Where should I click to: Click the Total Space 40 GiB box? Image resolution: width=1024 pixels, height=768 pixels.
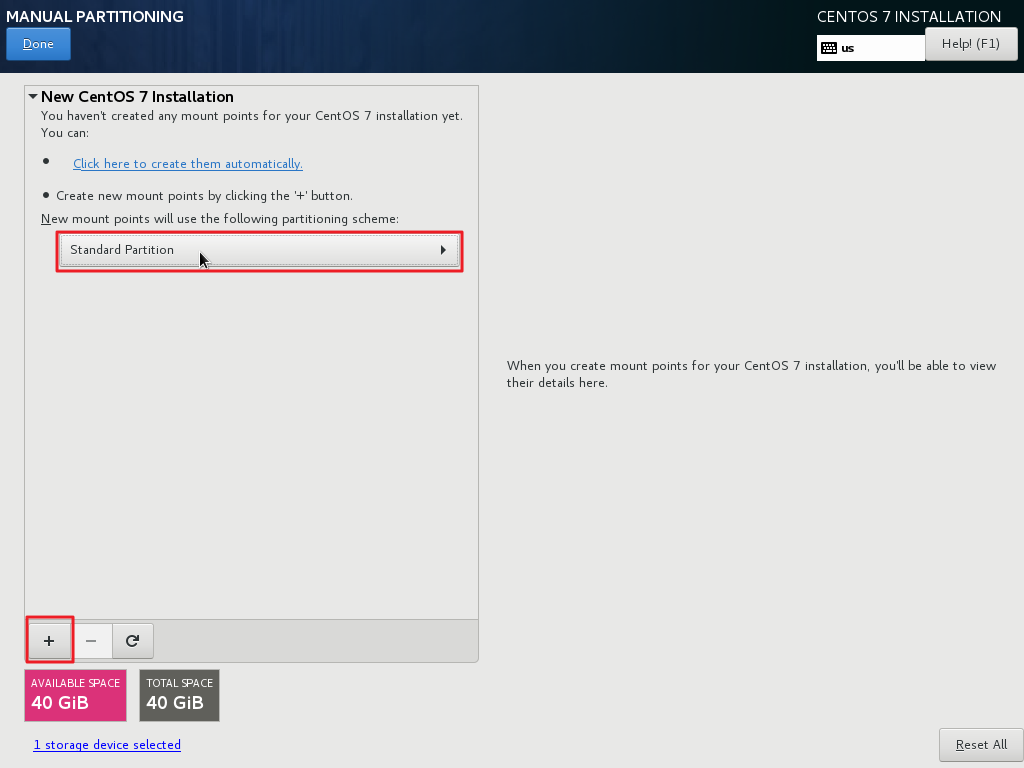(180, 696)
